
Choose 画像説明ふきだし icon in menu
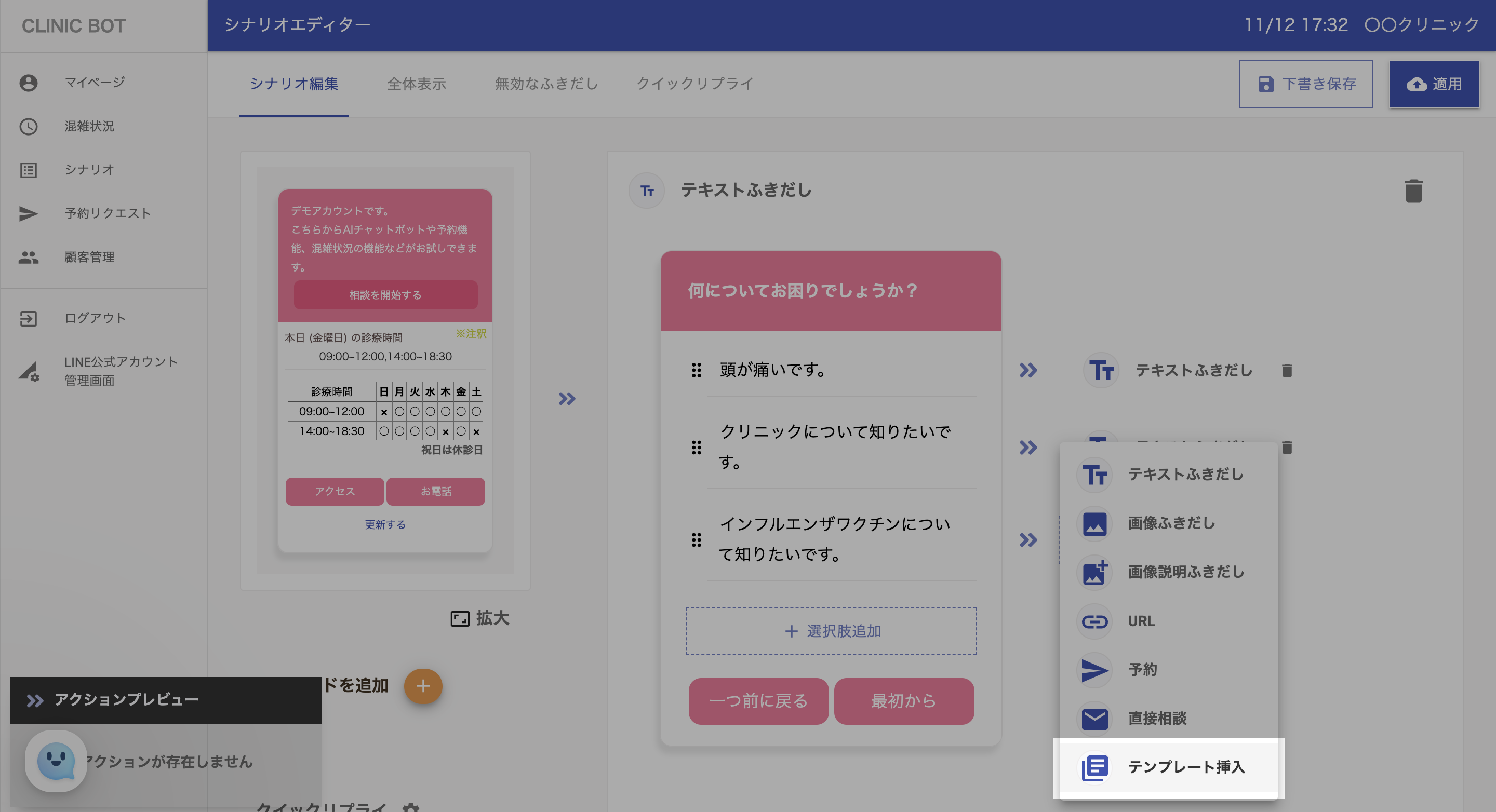point(1094,572)
